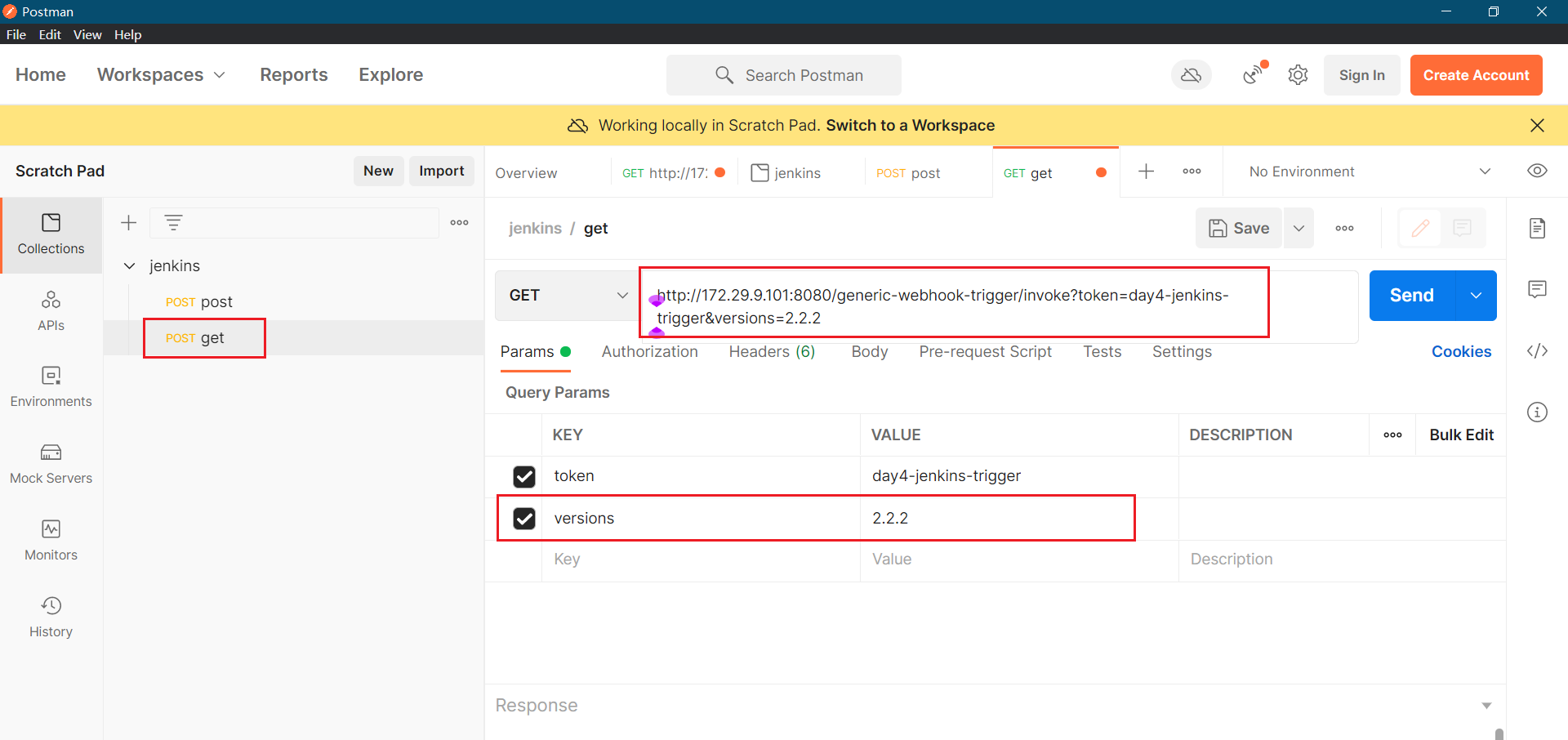
Task: Click the satellite capture requests icon
Action: 1254,74
